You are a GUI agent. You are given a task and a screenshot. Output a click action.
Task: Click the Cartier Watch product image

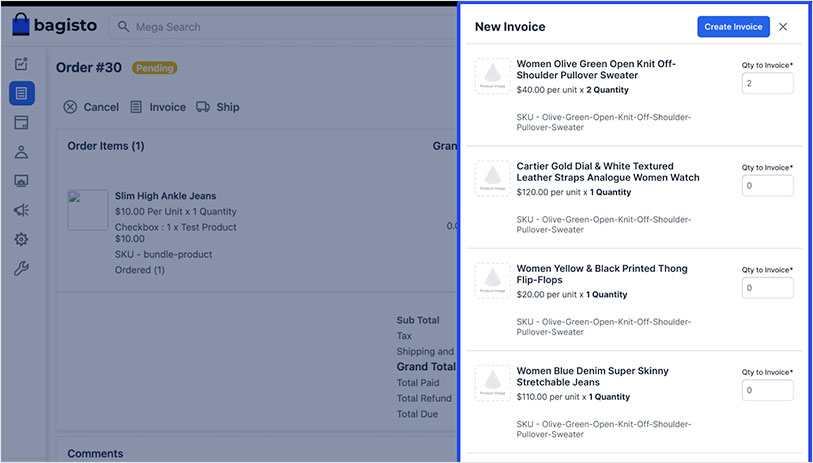pos(493,178)
